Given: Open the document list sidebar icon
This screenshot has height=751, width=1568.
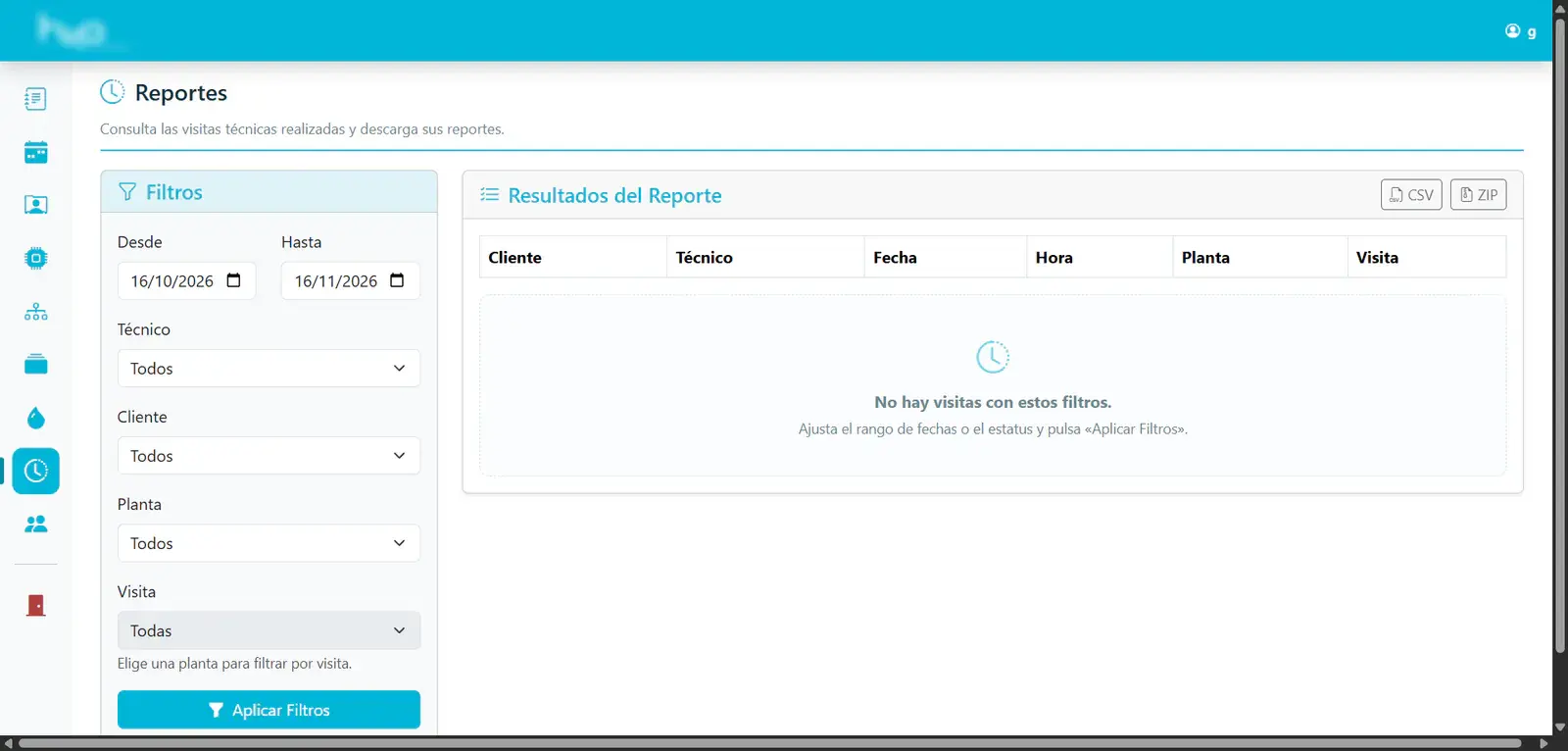Looking at the screenshot, I should click(35, 99).
